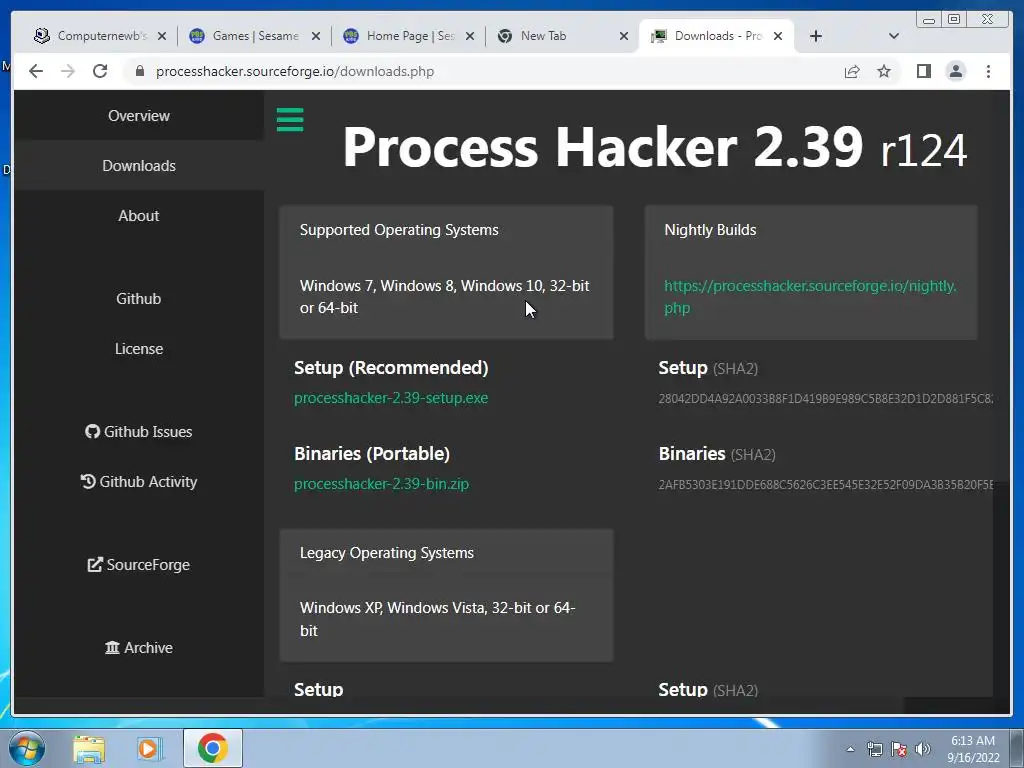Close the Games | Sesame tab

[x=316, y=36]
